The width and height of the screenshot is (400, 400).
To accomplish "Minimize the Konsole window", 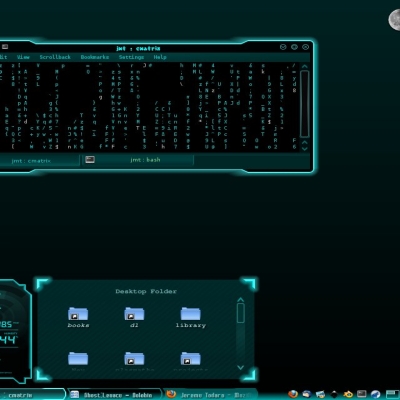I will 283,47.
